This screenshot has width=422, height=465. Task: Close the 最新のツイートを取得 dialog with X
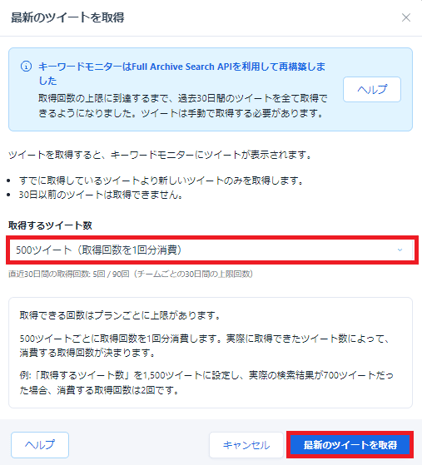(x=406, y=17)
